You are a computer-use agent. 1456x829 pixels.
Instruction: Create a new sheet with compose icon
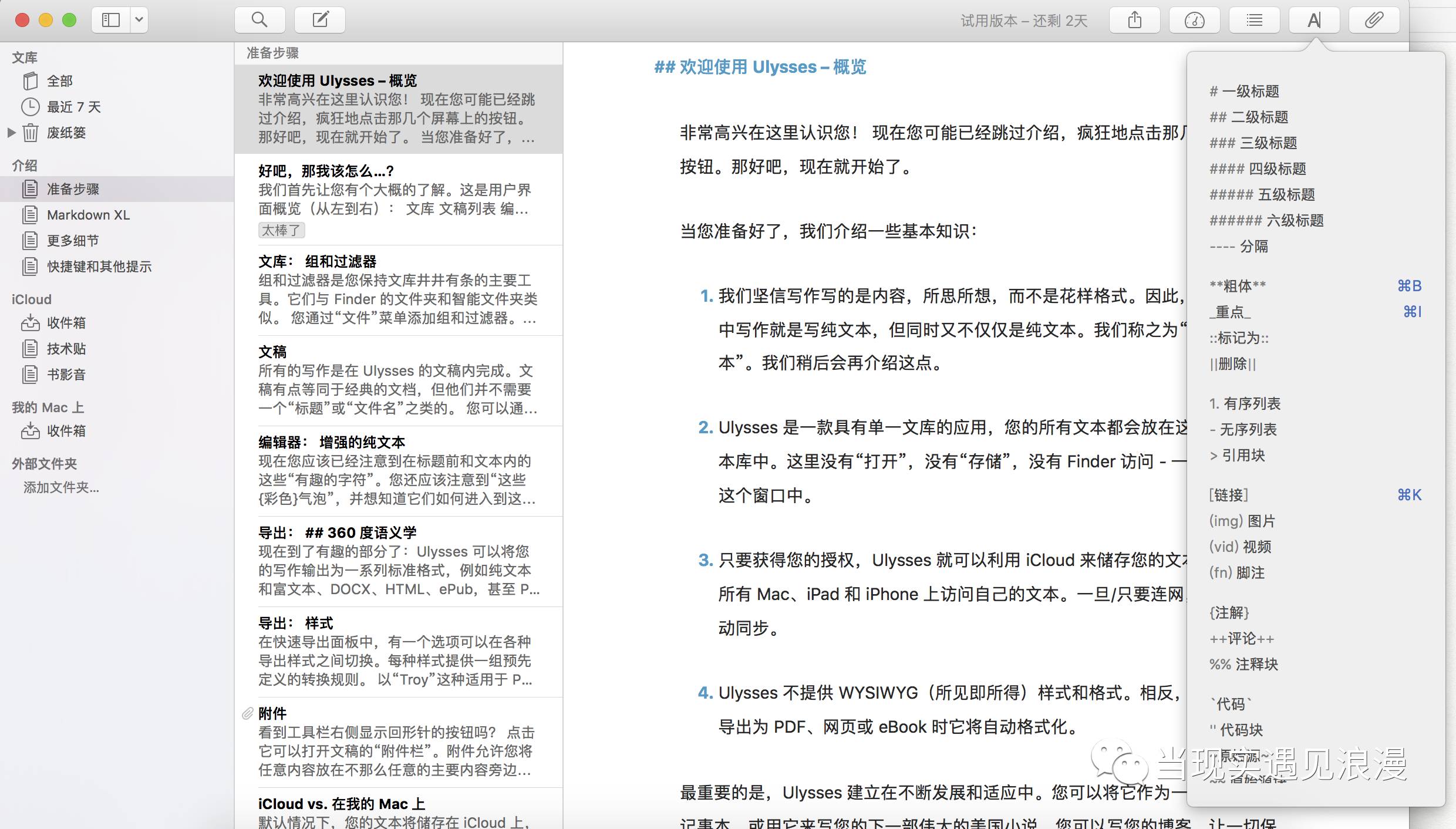(320, 20)
